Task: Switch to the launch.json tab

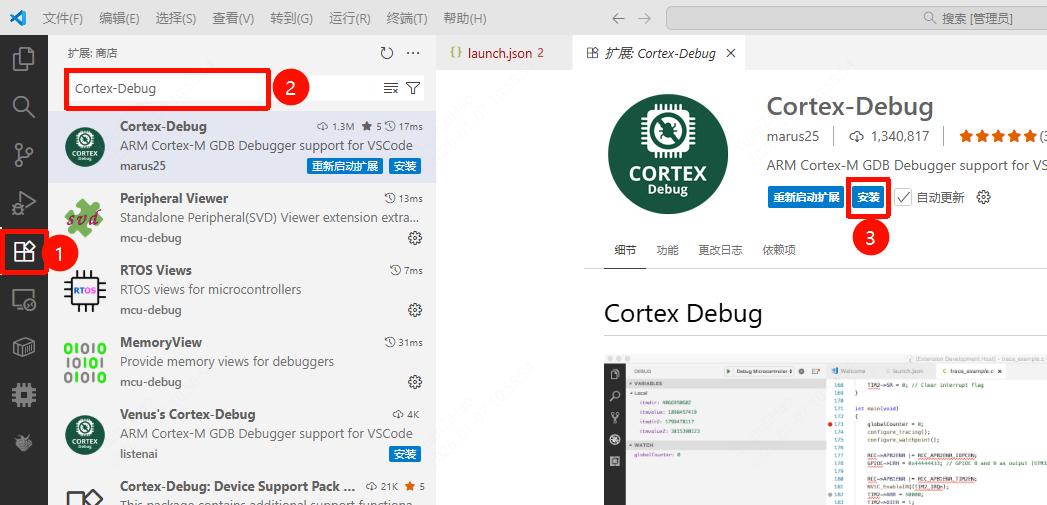Action: point(499,53)
